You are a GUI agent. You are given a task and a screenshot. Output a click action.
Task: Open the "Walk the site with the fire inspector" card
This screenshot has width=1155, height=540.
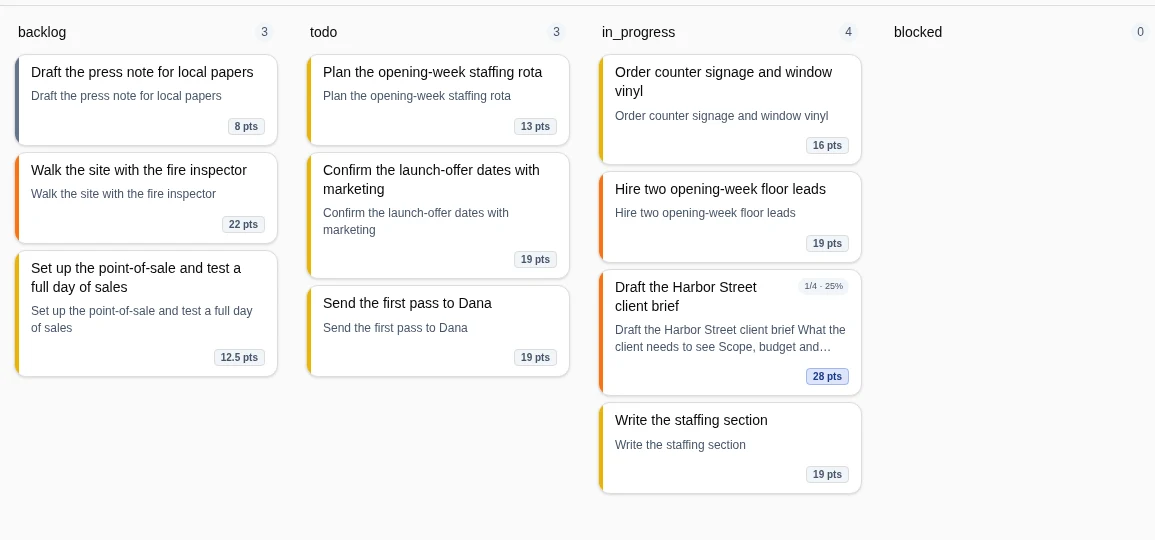(146, 198)
